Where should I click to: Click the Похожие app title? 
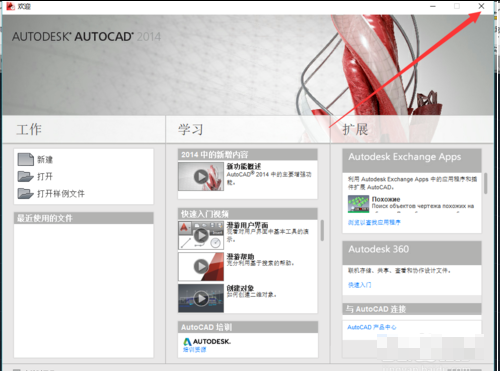[x=386, y=199]
